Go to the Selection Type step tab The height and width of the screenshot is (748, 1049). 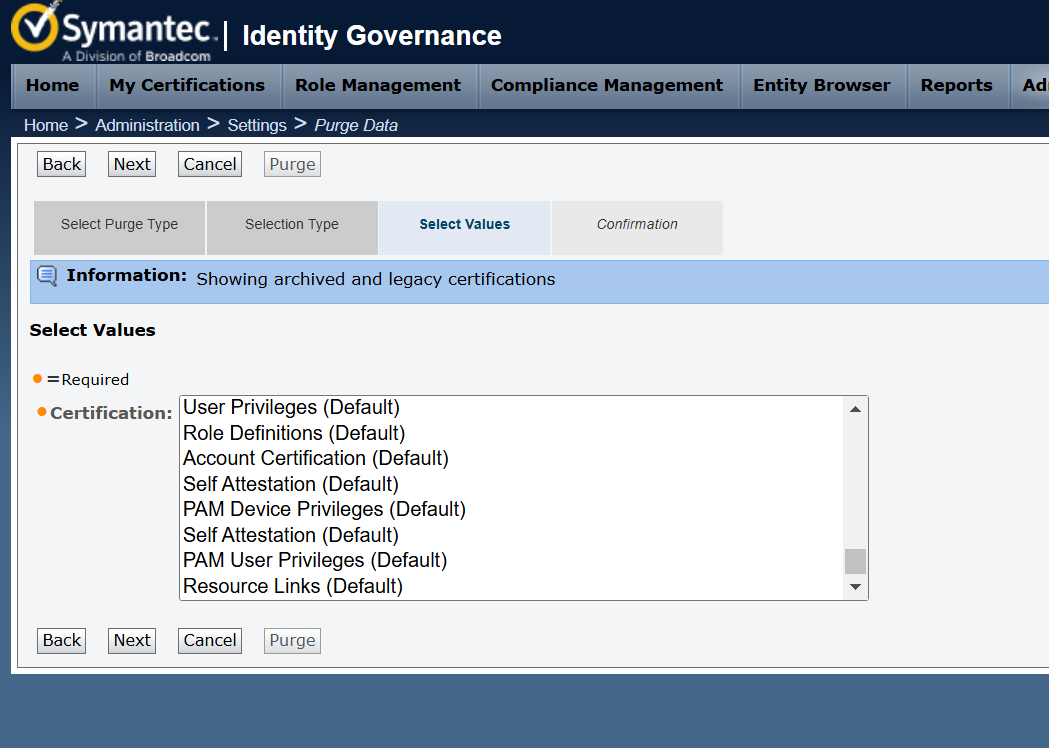292,225
